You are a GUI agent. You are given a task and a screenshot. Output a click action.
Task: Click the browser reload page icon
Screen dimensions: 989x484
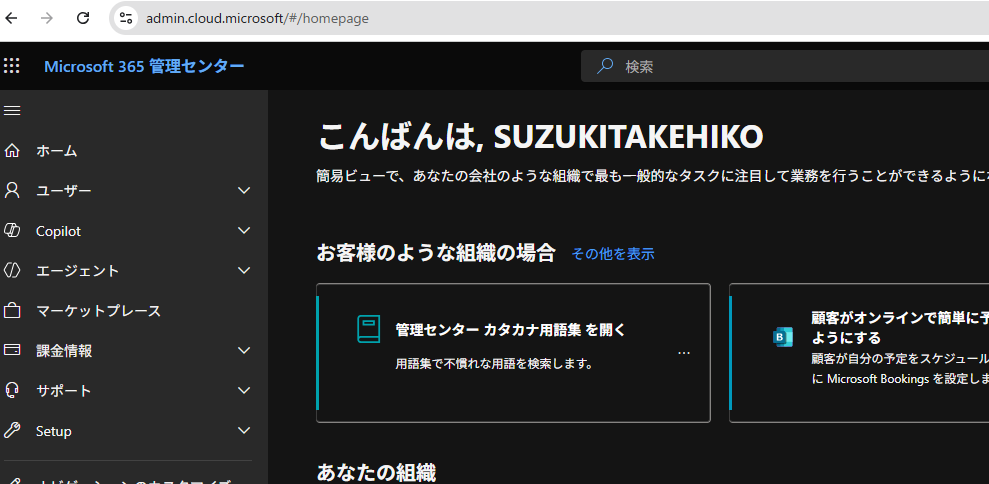[83, 18]
